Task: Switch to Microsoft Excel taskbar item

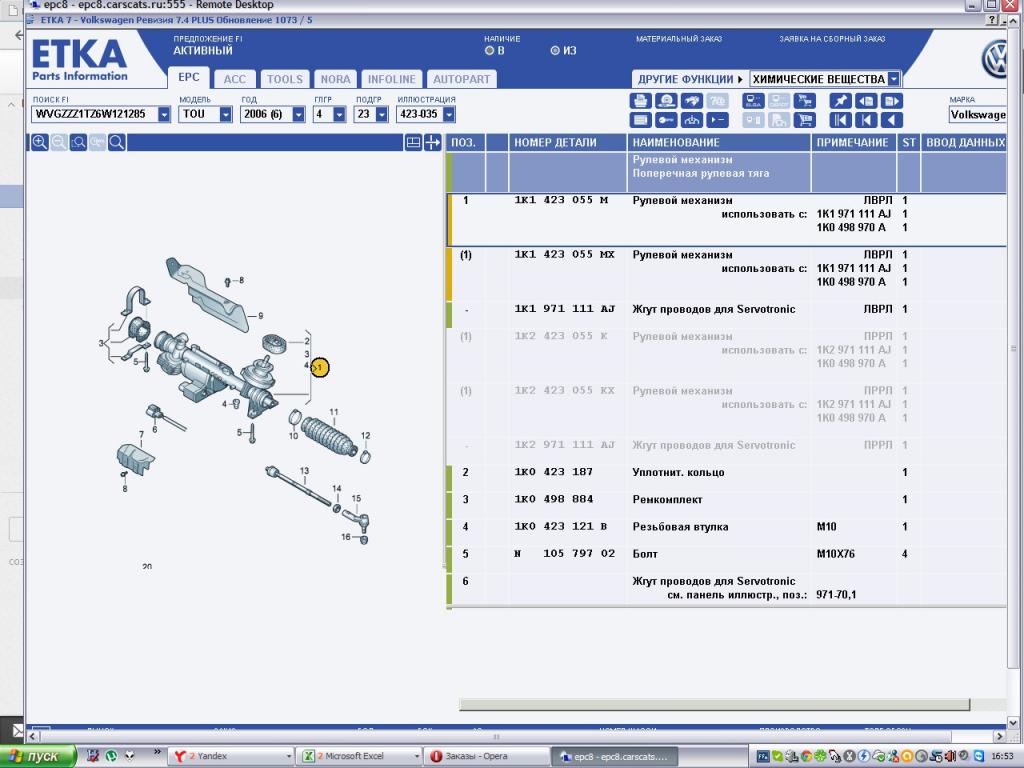Action: coord(360,756)
